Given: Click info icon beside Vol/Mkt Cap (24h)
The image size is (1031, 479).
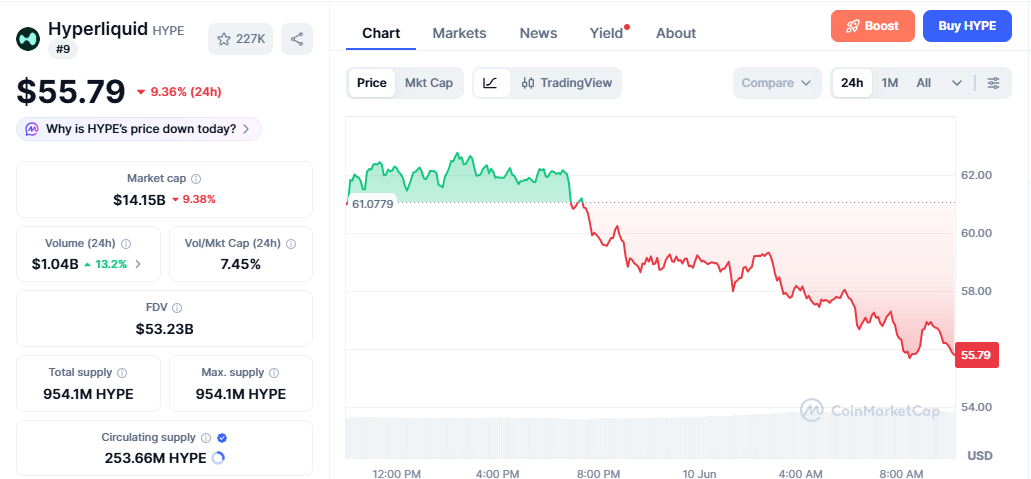Looking at the screenshot, I should click(x=291, y=243).
